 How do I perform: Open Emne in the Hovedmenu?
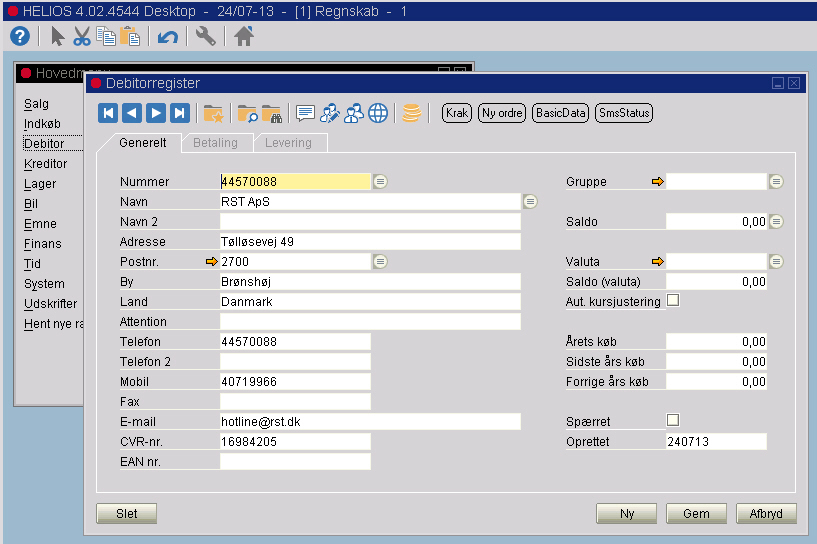click(40, 224)
